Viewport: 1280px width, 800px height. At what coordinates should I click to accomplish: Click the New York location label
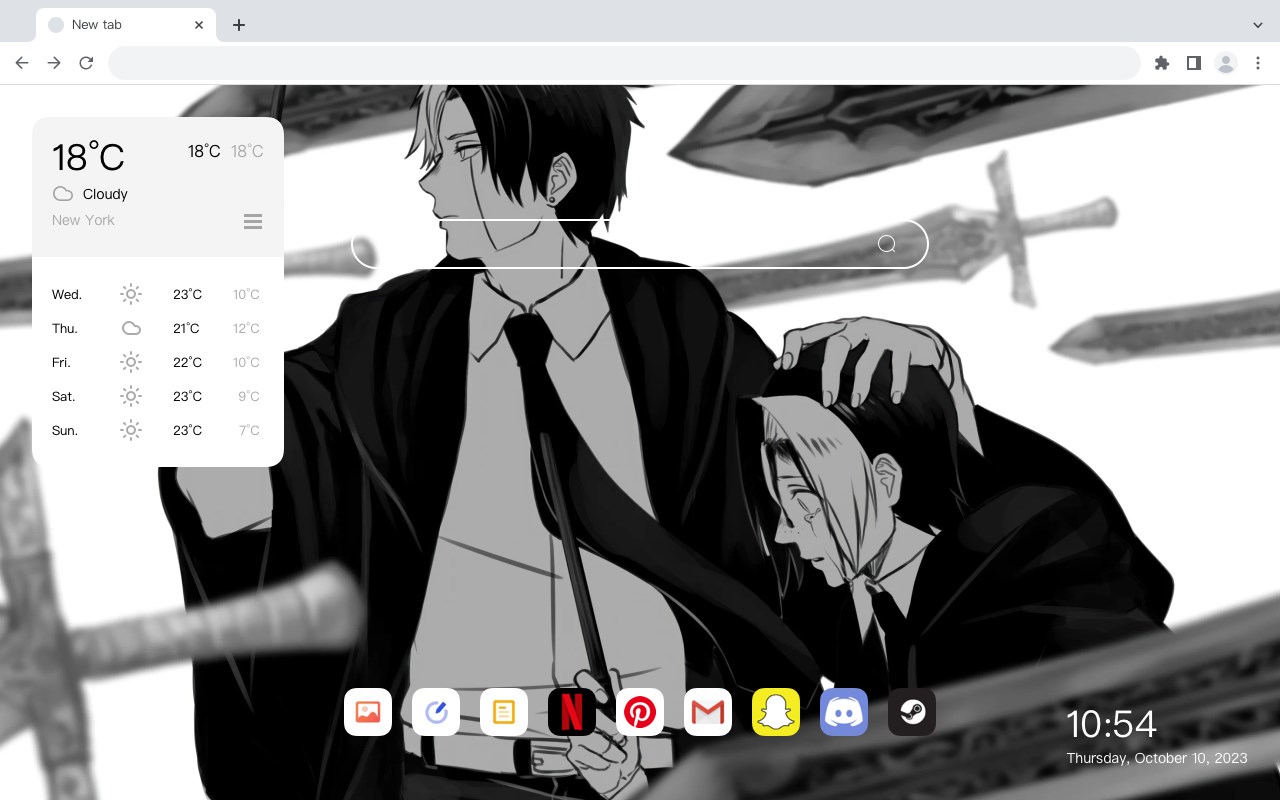coord(83,220)
